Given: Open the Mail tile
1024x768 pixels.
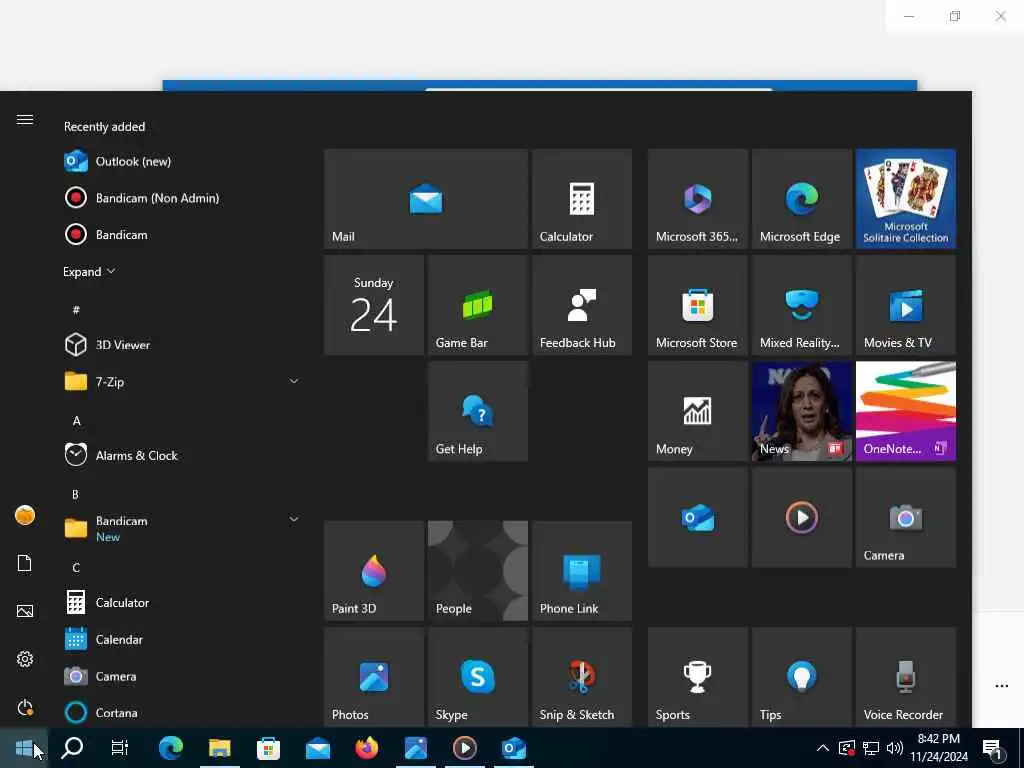Looking at the screenshot, I should (426, 199).
